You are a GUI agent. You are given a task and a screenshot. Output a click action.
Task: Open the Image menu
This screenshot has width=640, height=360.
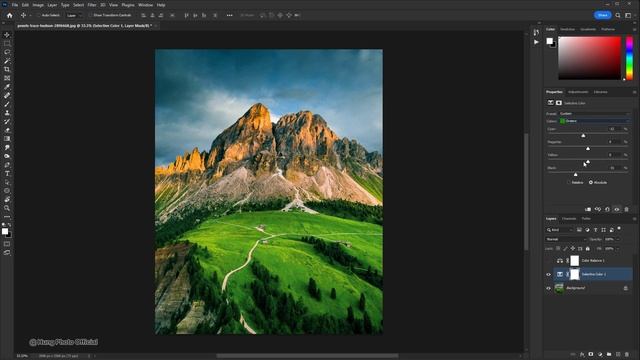(x=38, y=5)
